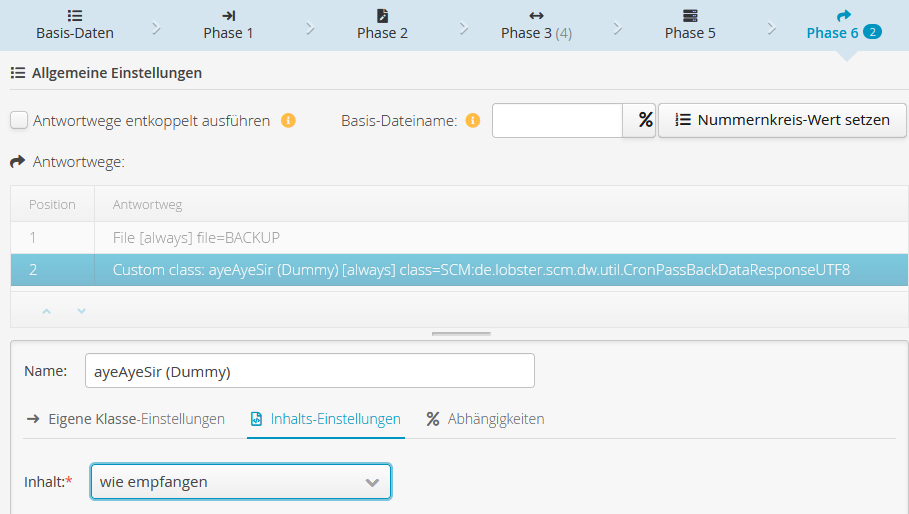Enable Antwortwege entkoppelt ausführen checkbox
The image size is (909, 514).
tap(19, 121)
